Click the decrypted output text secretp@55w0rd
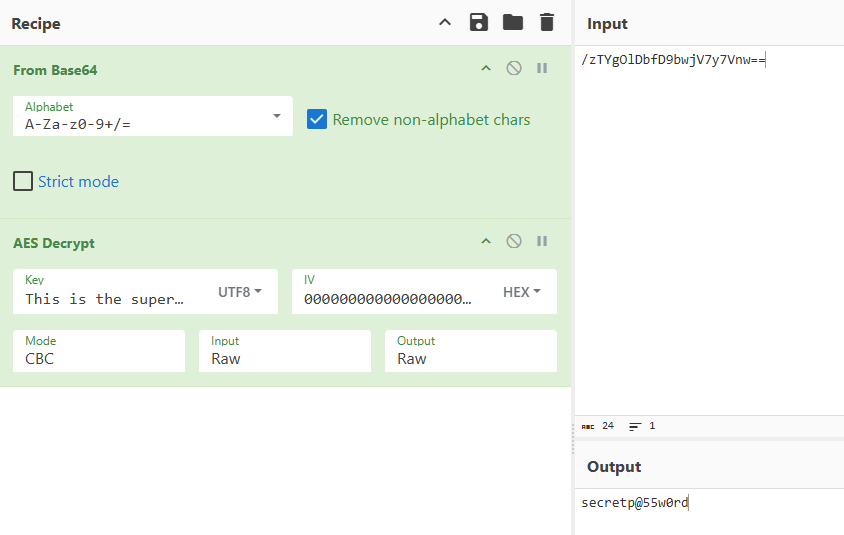 [635, 503]
